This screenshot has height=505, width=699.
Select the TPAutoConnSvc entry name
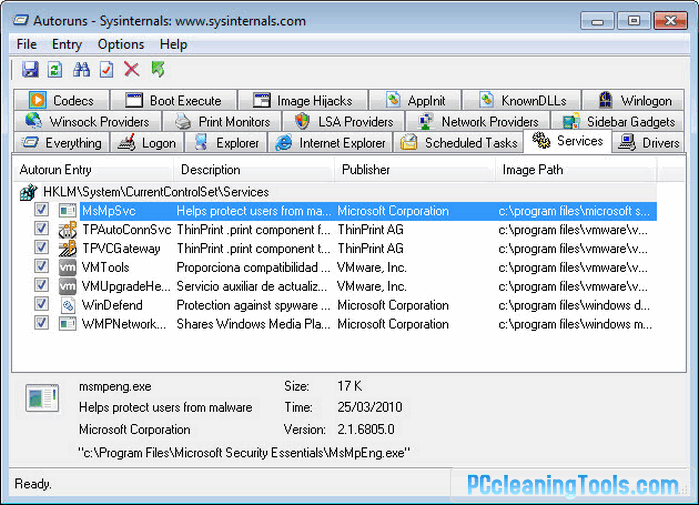[x=127, y=230]
